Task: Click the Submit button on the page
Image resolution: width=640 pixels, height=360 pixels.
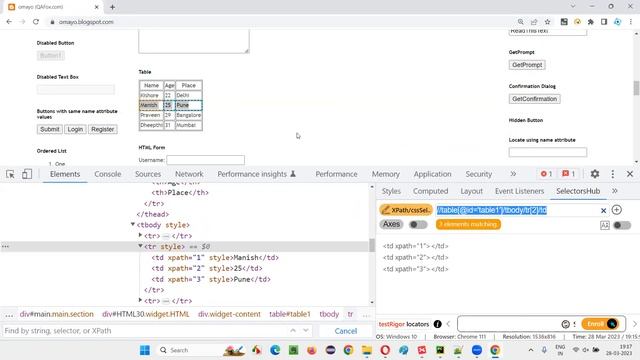Action: point(49,129)
